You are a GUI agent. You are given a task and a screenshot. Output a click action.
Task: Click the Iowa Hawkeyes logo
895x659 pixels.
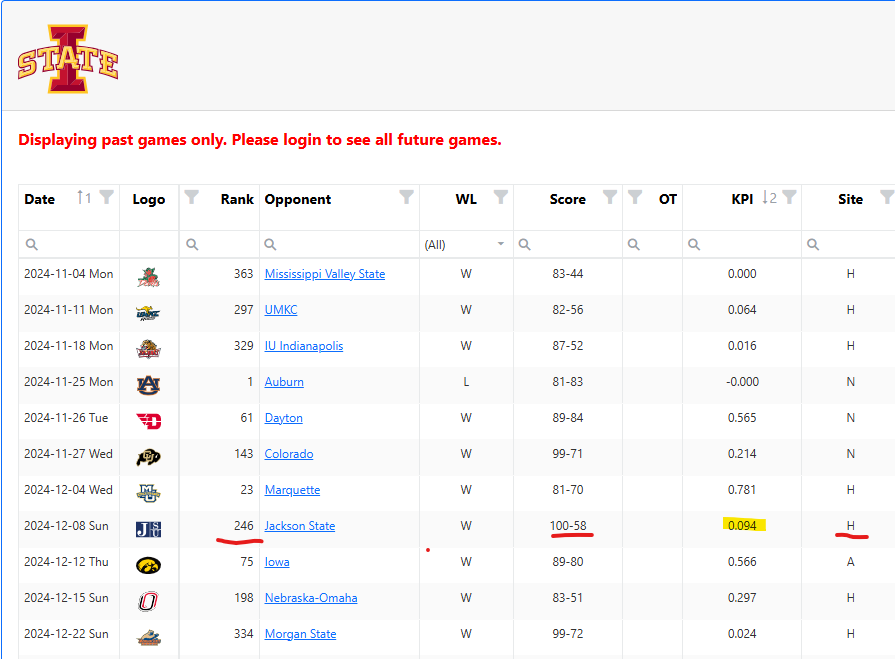pyautogui.click(x=148, y=565)
